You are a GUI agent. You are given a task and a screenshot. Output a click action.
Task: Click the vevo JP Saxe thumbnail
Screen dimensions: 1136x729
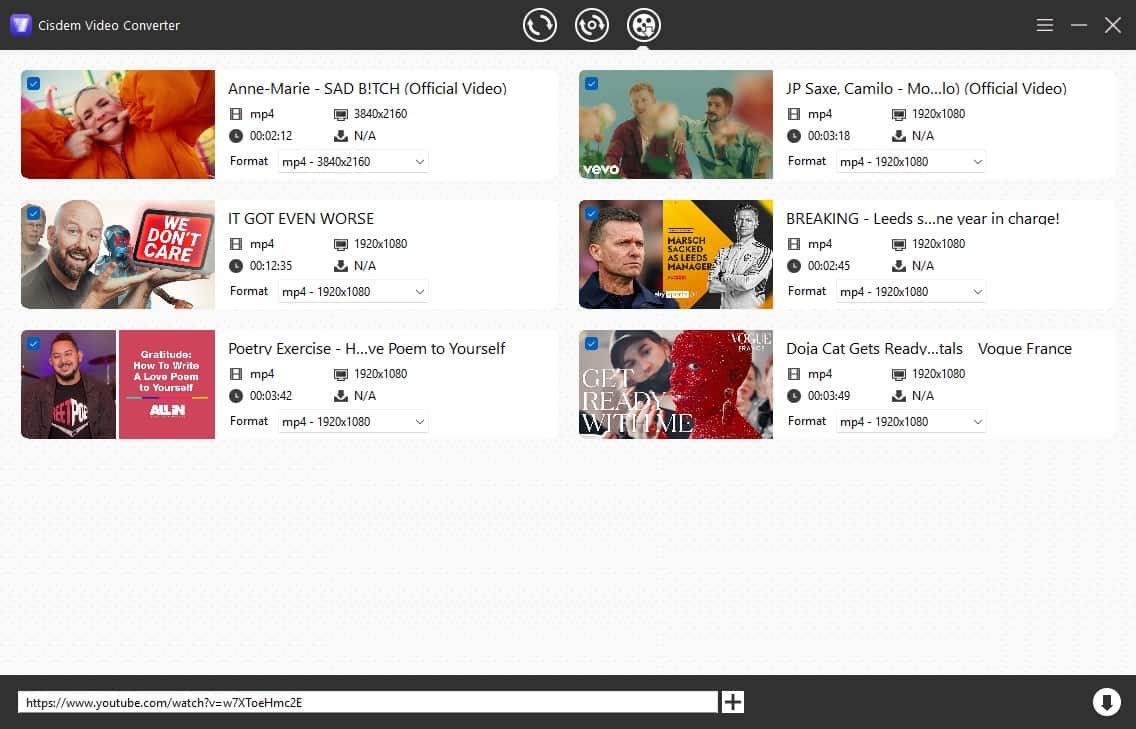[x=676, y=124]
